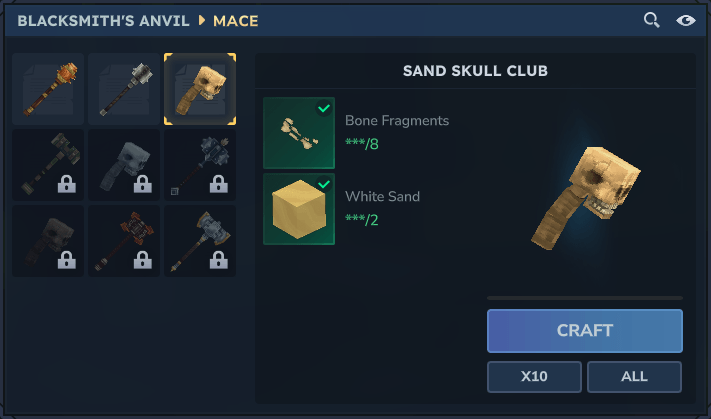The image size is (711, 419).
Task: Choose the locked dark skull club recipe
Action: click(x=48, y=241)
